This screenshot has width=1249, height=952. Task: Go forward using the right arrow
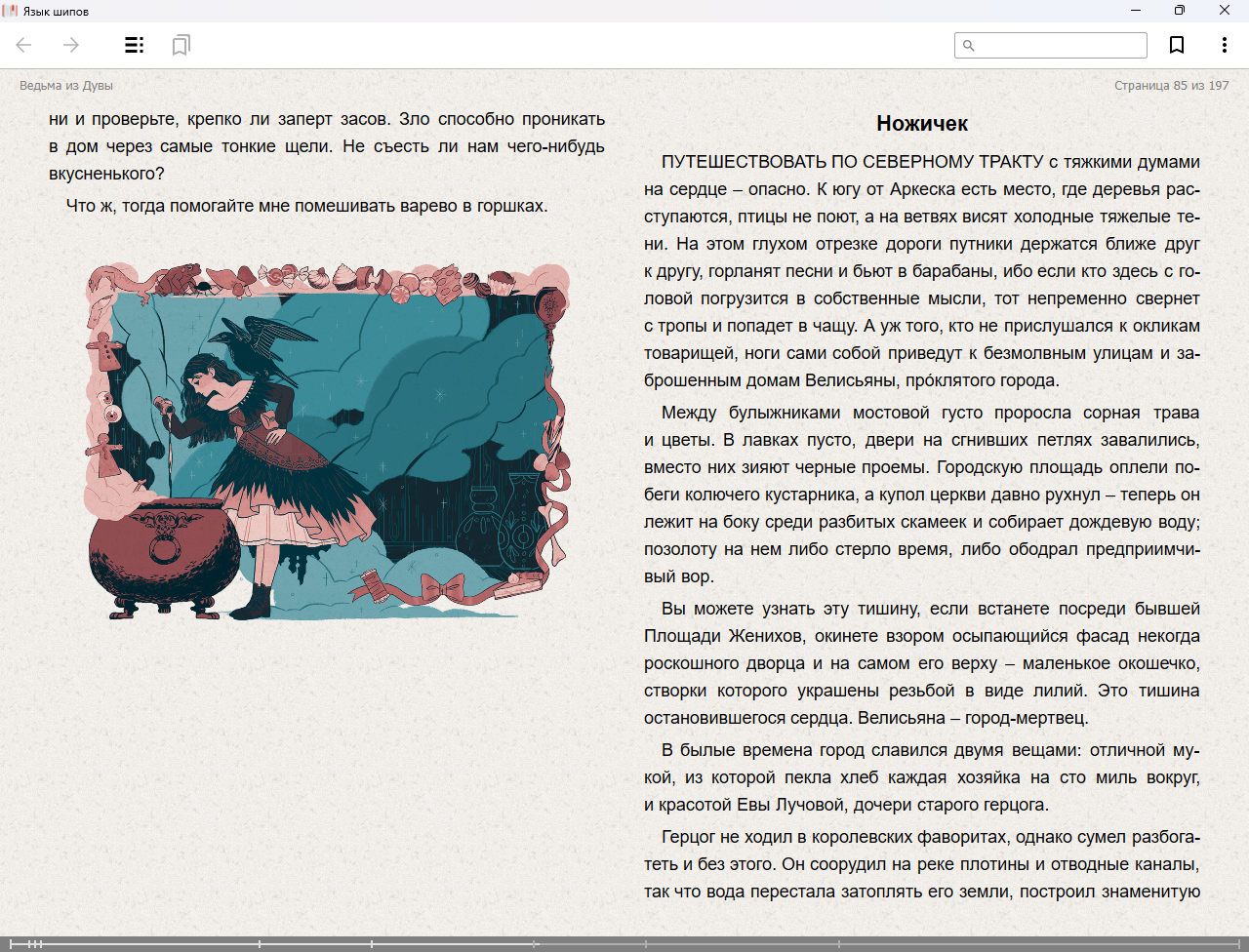(71, 45)
